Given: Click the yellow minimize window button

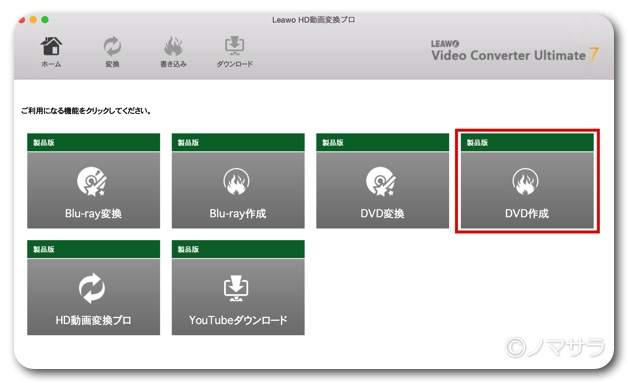Looking at the screenshot, I should pos(33,20).
